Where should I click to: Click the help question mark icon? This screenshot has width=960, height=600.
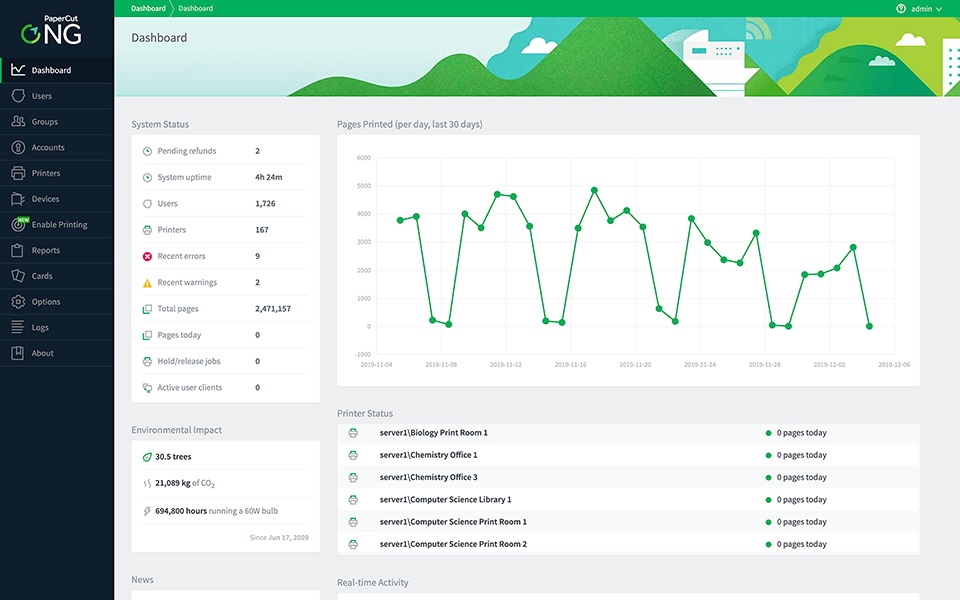click(901, 9)
